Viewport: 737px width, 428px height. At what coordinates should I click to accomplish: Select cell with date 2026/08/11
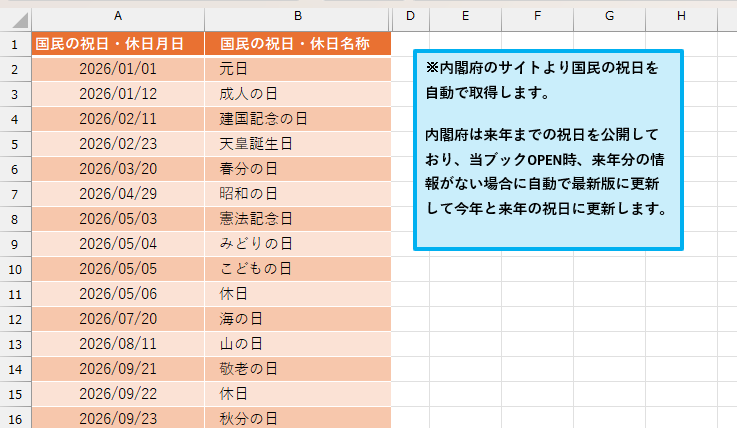118,344
